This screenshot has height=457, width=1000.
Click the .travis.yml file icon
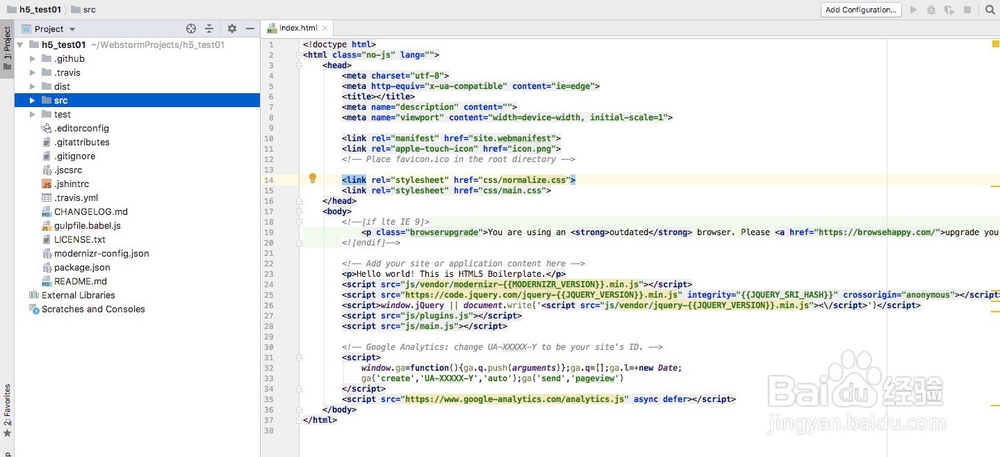pos(46,198)
